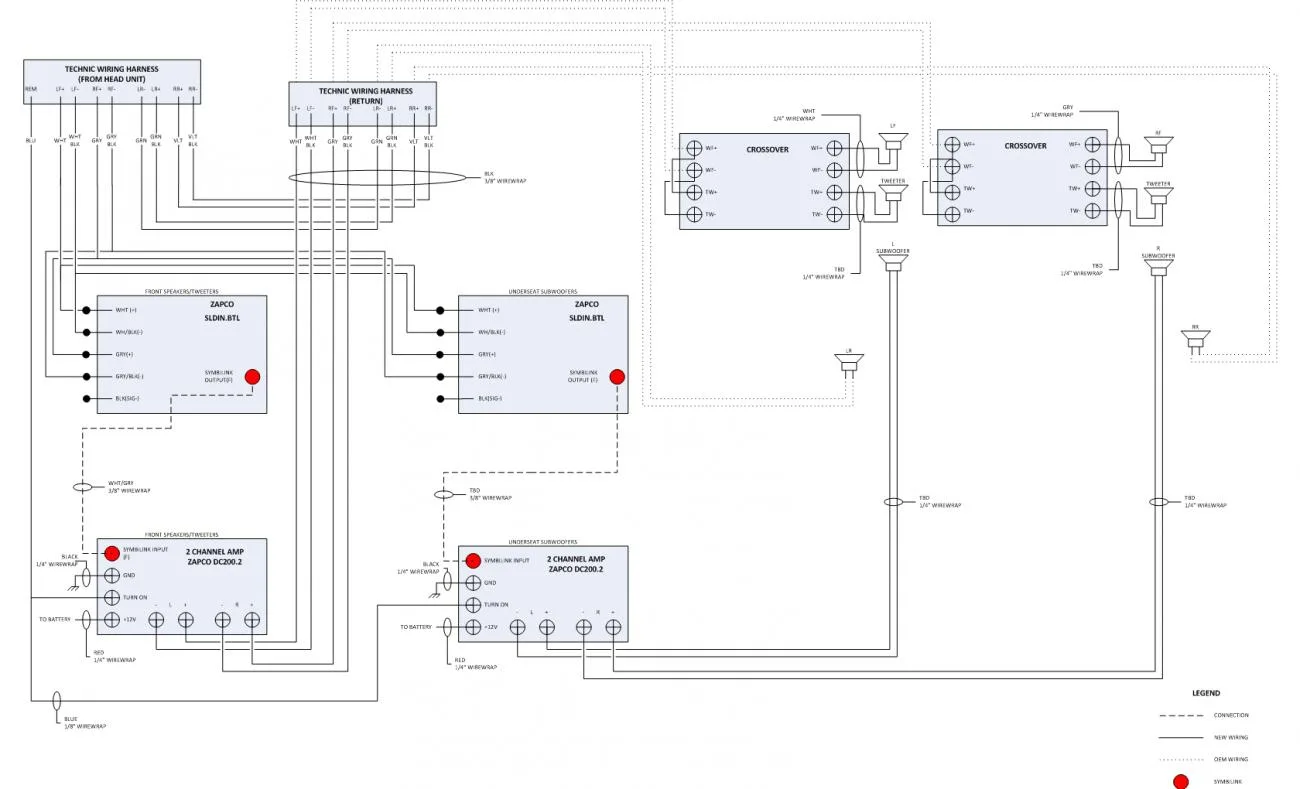The height and width of the screenshot is (789, 1300).
Task: Click the LEGEND heading
Action: click(1206, 693)
